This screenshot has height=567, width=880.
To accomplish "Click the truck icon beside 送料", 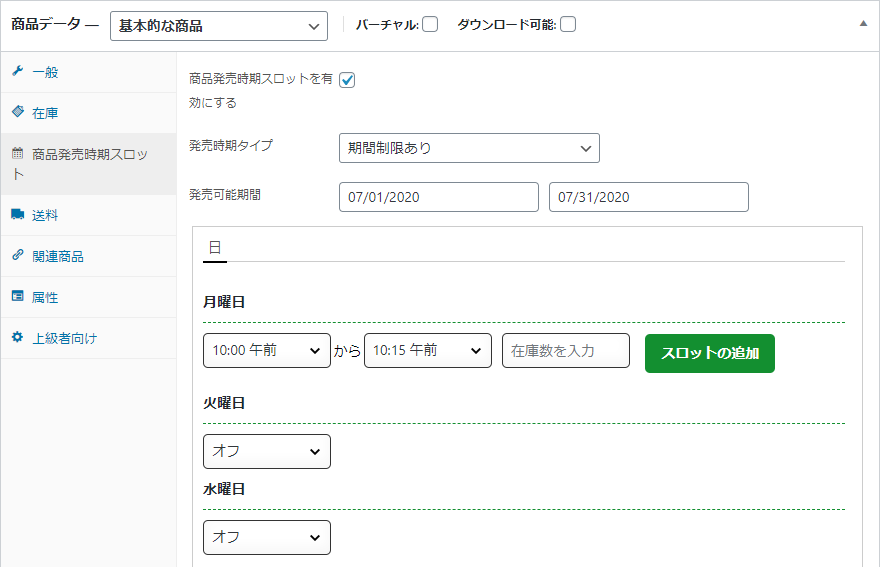I will [x=17, y=214].
